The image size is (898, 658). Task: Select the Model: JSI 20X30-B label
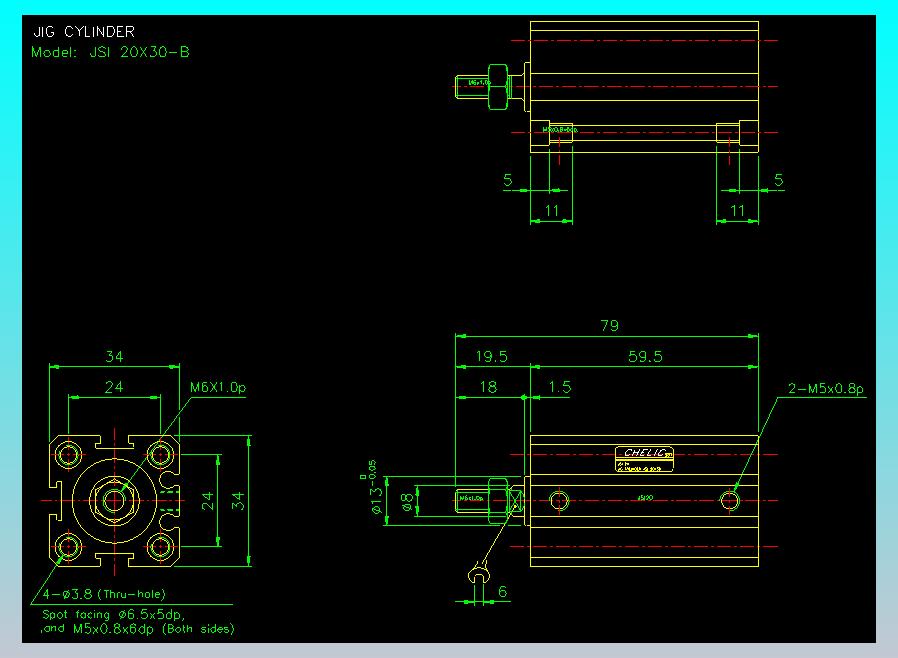[110, 52]
